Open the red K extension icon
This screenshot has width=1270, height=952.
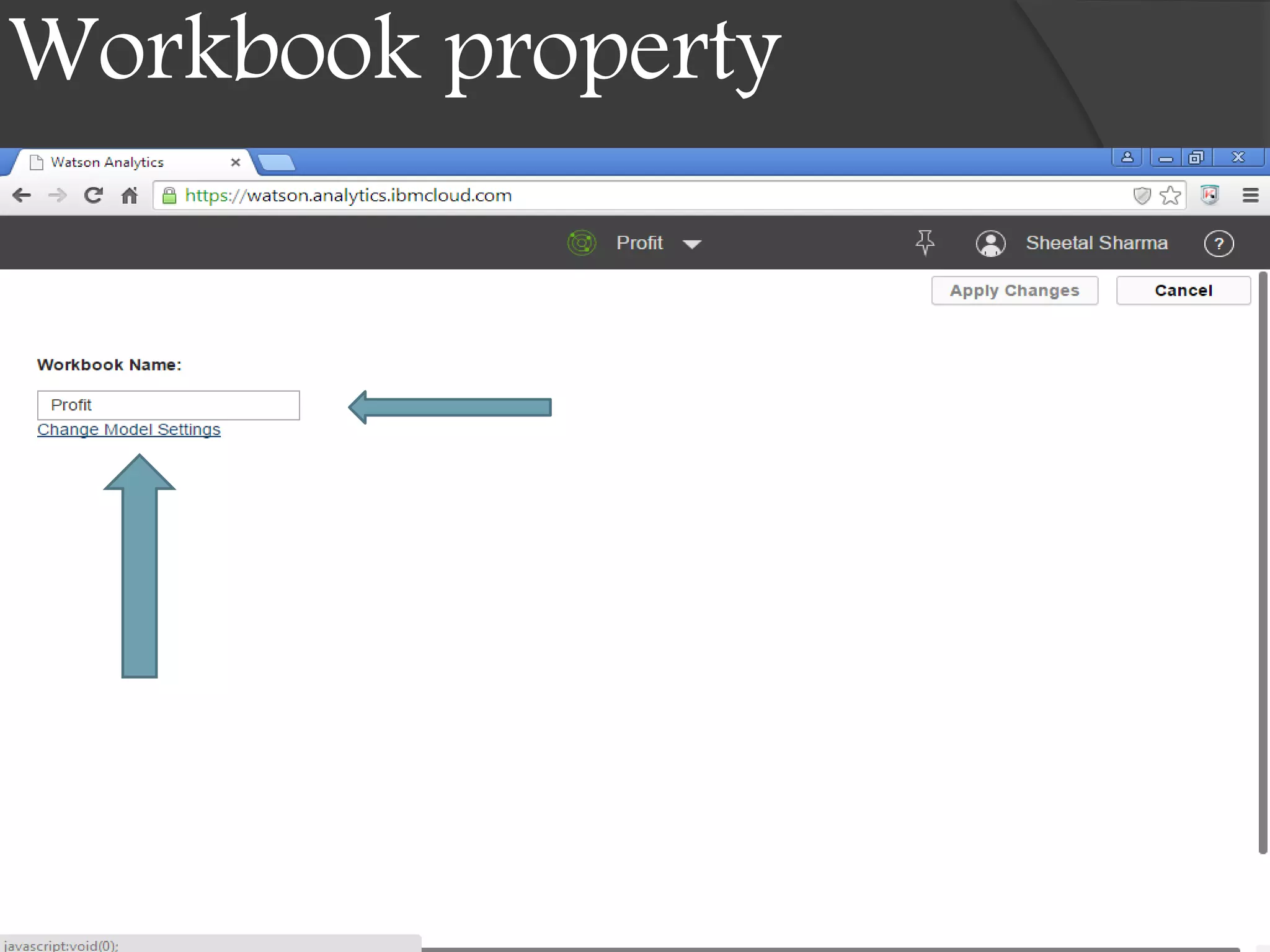(x=1210, y=195)
